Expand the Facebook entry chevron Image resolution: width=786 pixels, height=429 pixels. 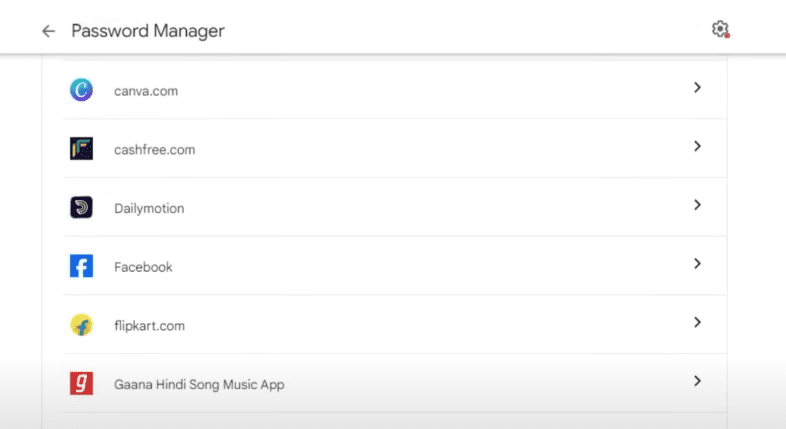pyautogui.click(x=697, y=264)
